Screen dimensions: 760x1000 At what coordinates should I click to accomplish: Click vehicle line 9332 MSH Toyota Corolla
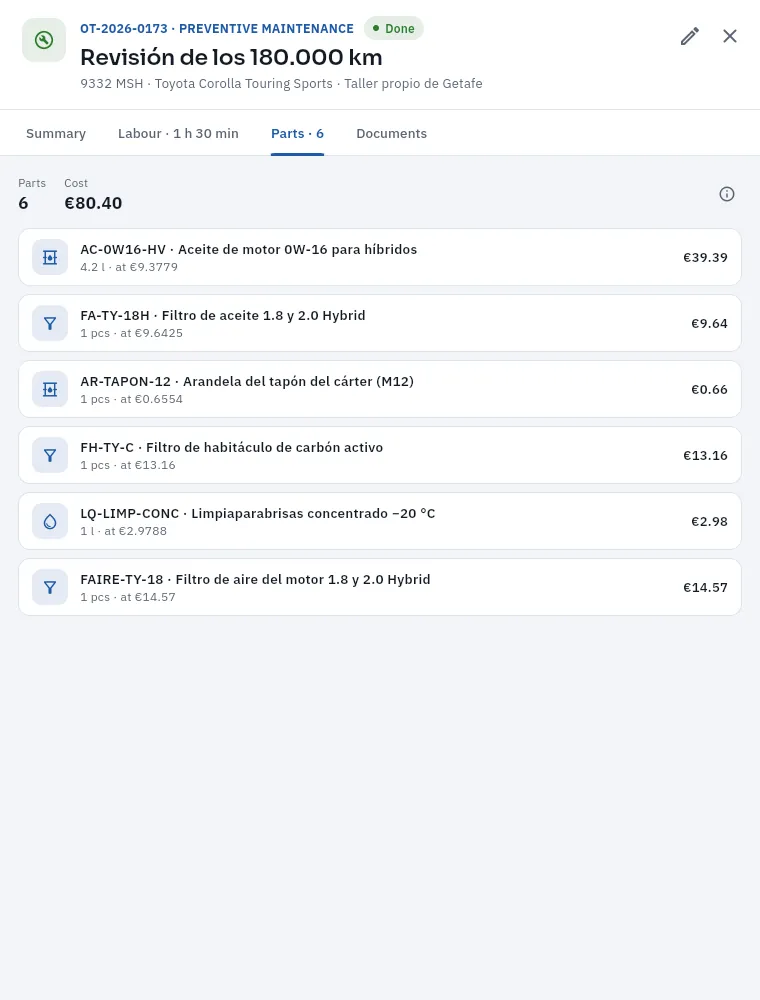(x=281, y=84)
